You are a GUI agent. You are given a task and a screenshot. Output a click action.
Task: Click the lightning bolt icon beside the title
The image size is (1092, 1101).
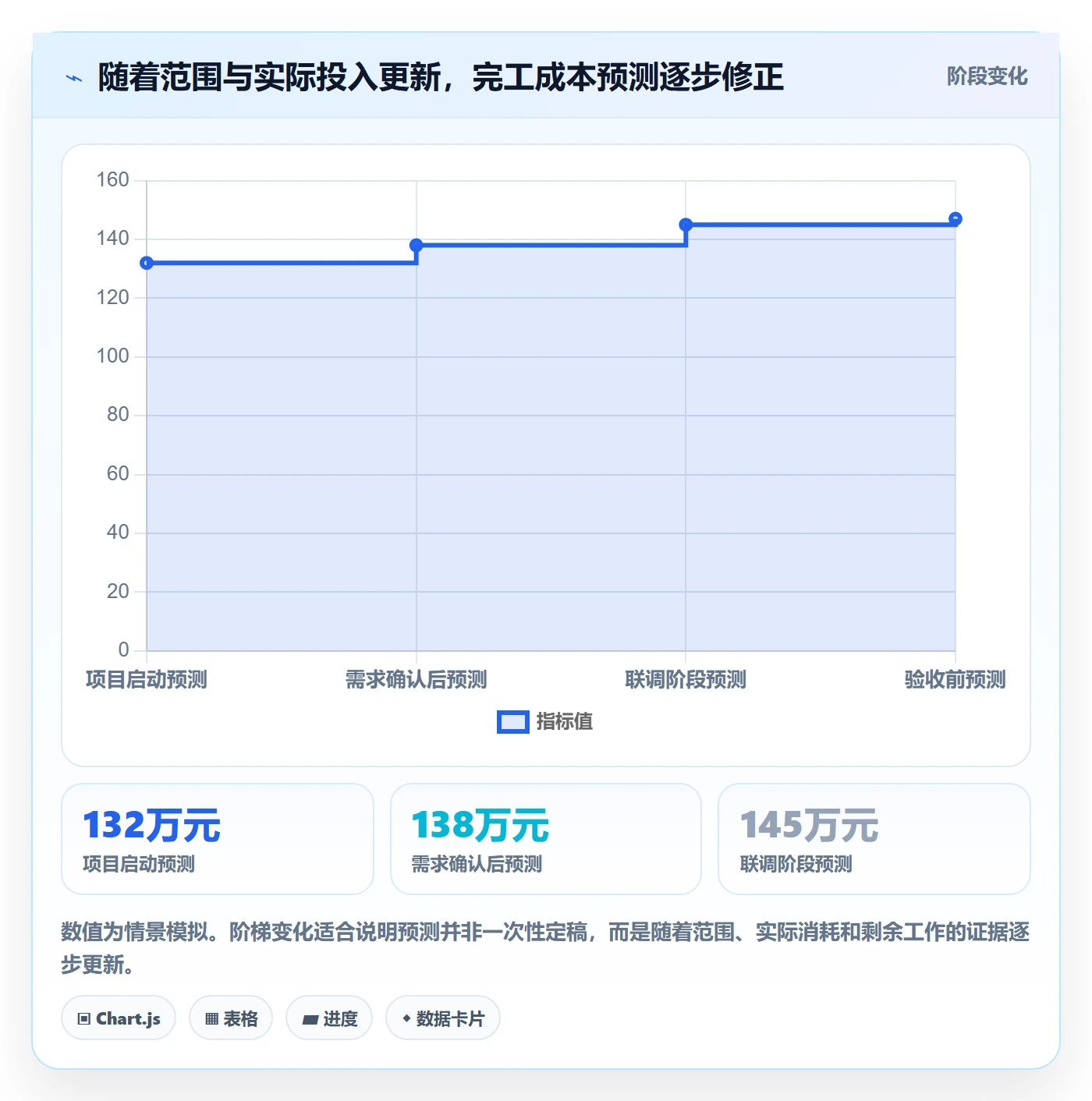coord(74,78)
